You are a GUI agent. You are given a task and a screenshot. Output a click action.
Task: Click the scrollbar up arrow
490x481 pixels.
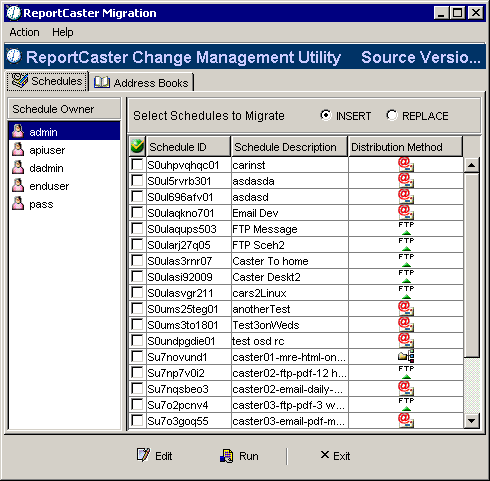(471, 165)
